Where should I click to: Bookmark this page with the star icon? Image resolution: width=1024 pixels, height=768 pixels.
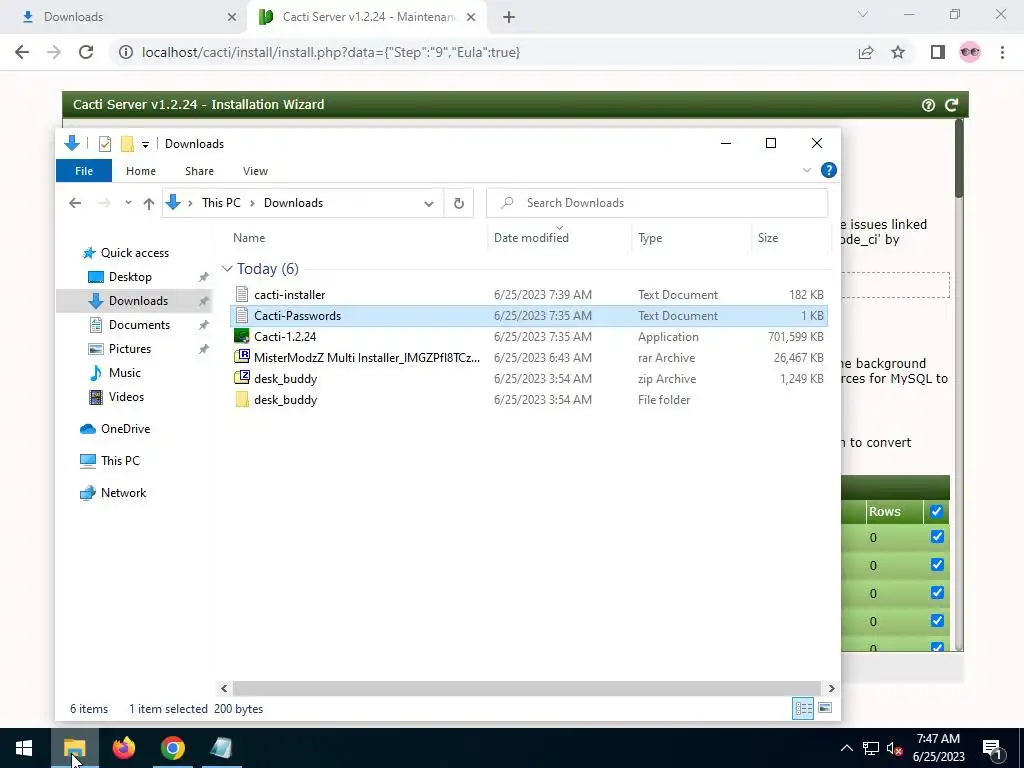898,52
